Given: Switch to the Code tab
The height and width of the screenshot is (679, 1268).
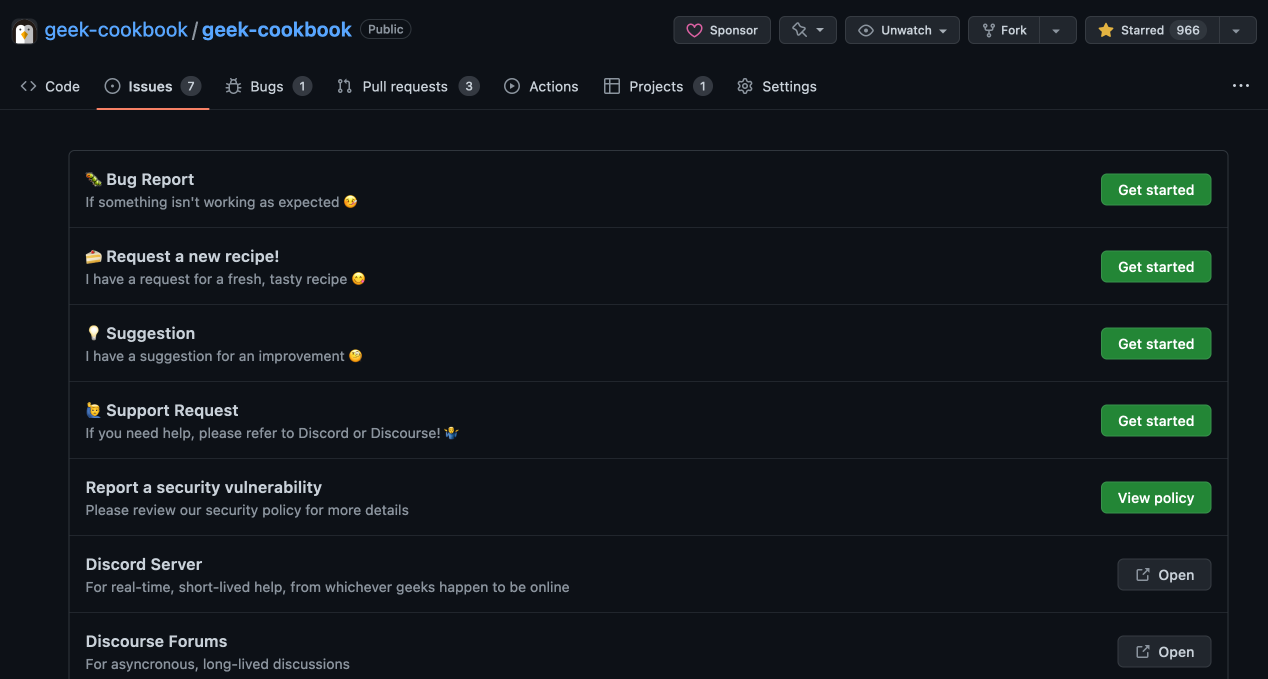Looking at the screenshot, I should [x=50, y=87].
